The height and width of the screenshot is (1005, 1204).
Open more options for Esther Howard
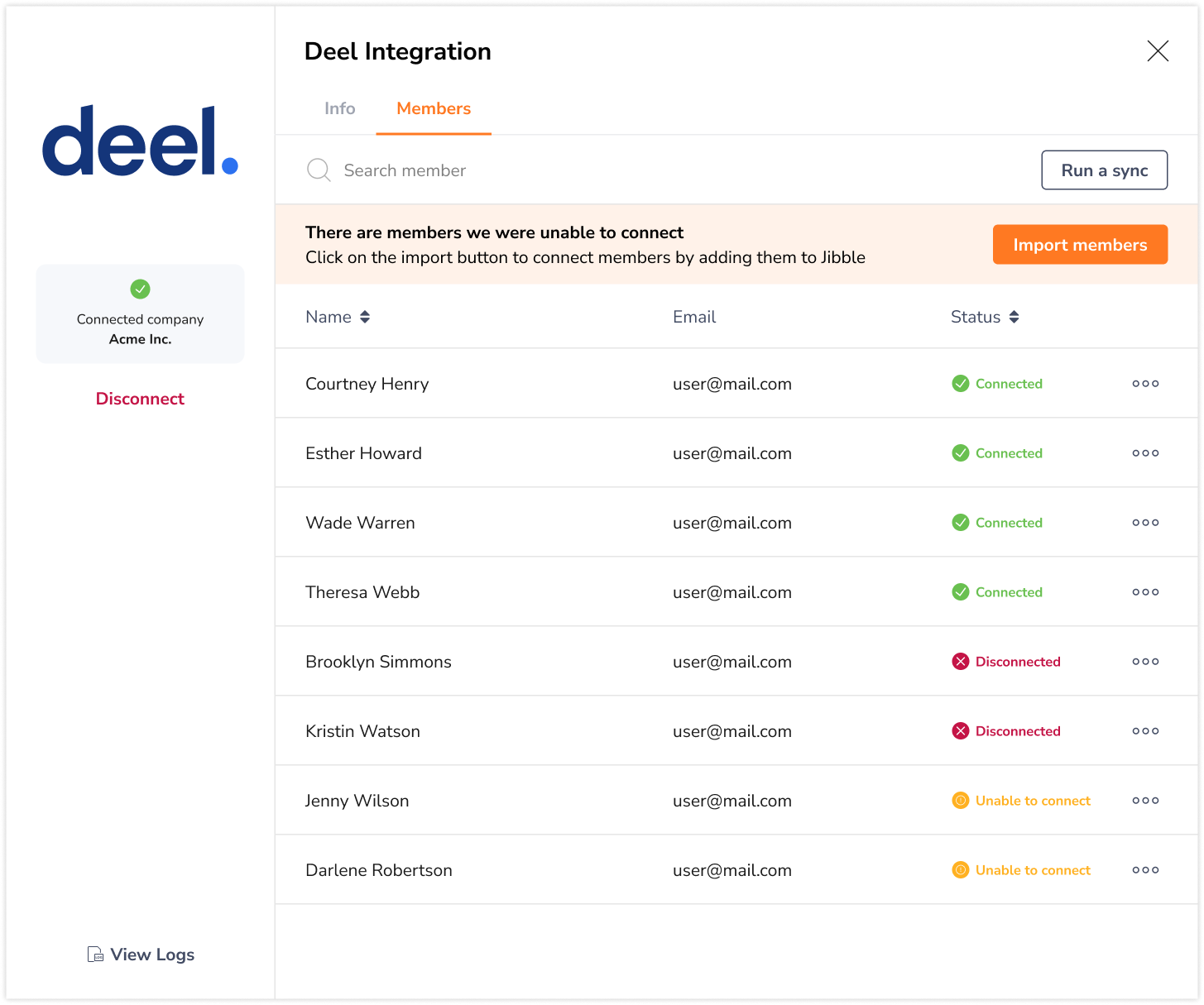tap(1145, 453)
